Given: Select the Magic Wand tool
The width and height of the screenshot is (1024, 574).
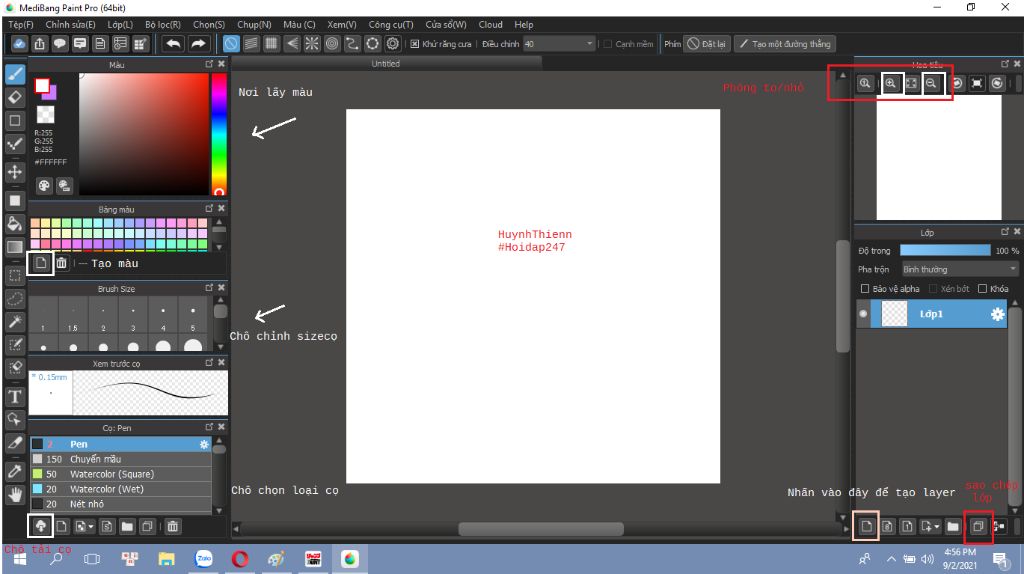Looking at the screenshot, I should 15,322.
